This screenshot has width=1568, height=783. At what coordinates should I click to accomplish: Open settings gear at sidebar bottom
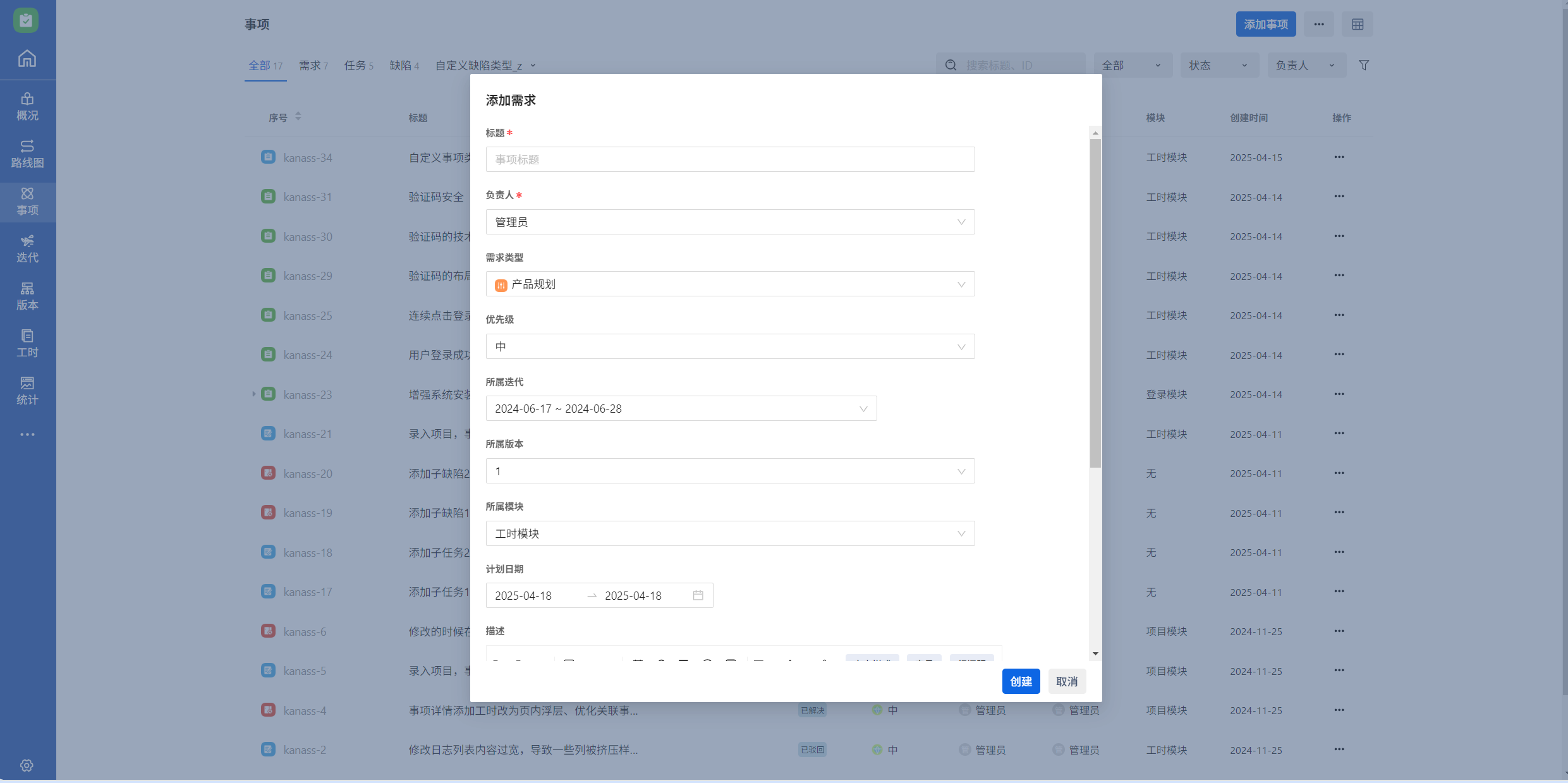click(x=27, y=765)
